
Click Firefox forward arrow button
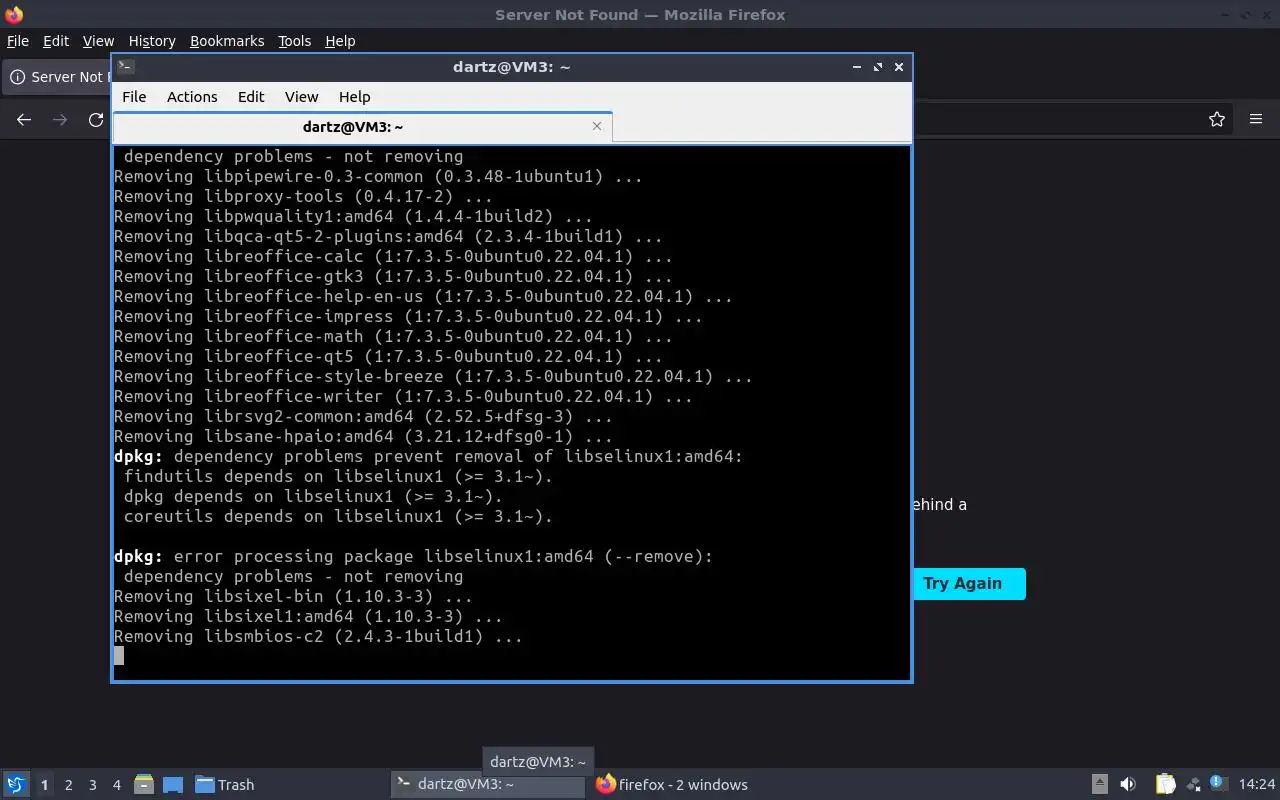point(60,120)
